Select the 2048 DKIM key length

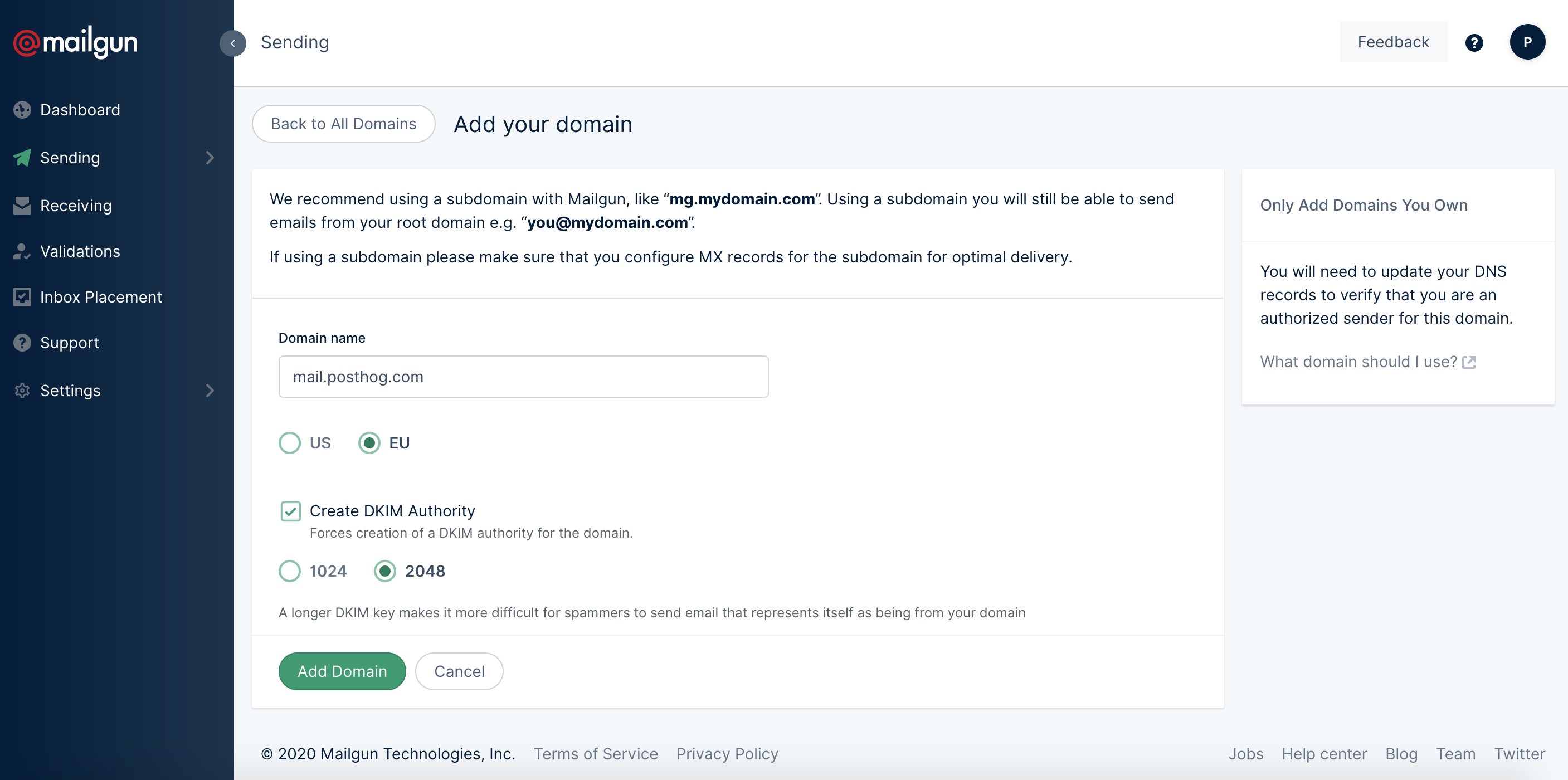click(x=384, y=571)
